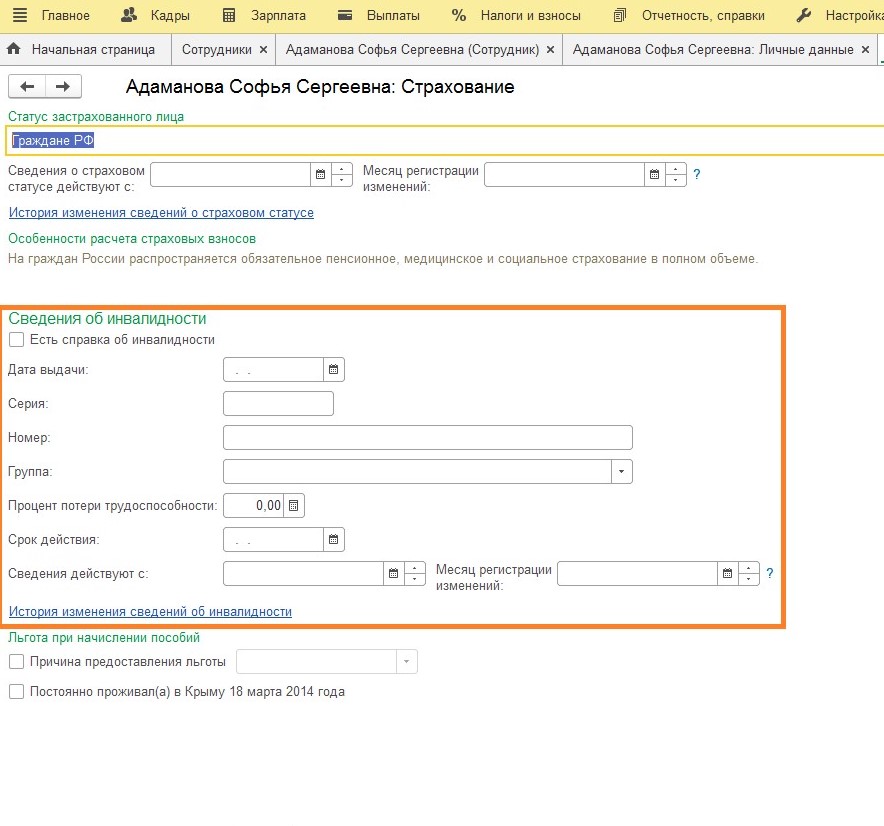Click home icon on Начальная страница tab
Screen dimensions: 884x826
click(15, 49)
